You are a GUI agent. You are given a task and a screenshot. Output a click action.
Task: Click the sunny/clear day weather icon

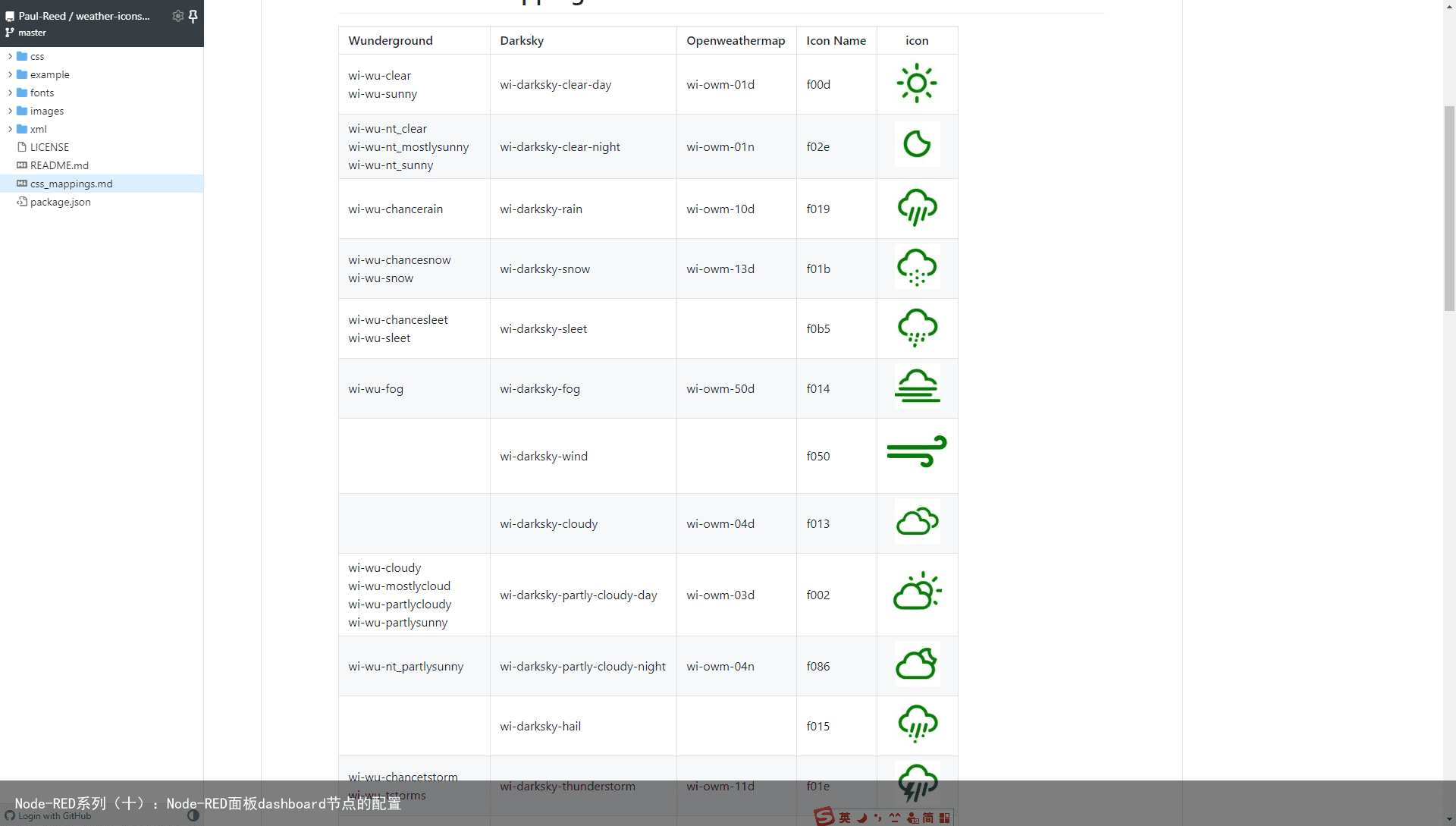[x=917, y=84]
